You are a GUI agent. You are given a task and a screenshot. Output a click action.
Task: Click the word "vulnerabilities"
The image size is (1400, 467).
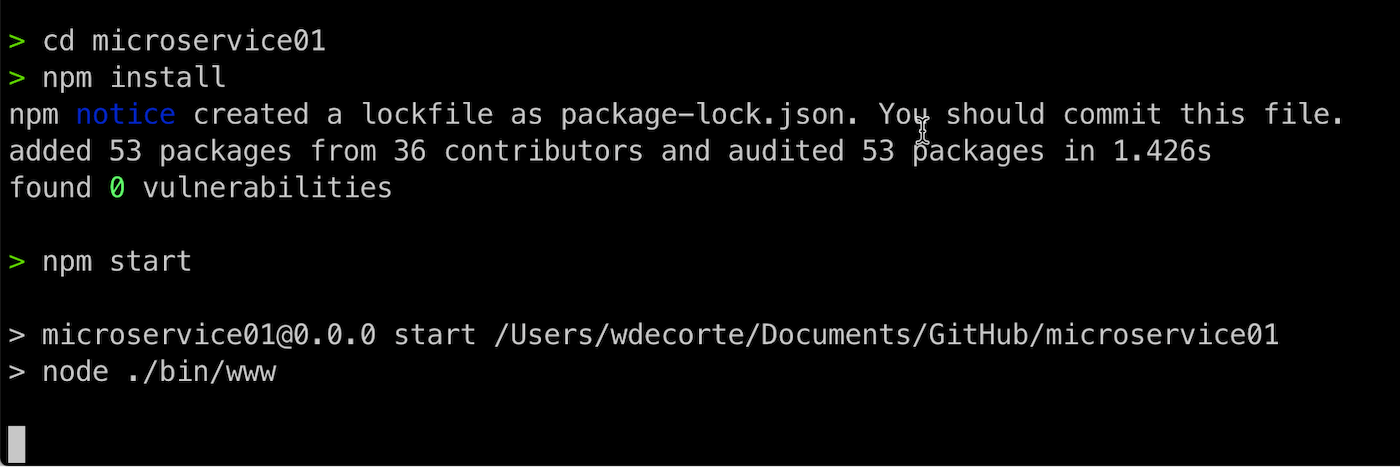tap(268, 187)
